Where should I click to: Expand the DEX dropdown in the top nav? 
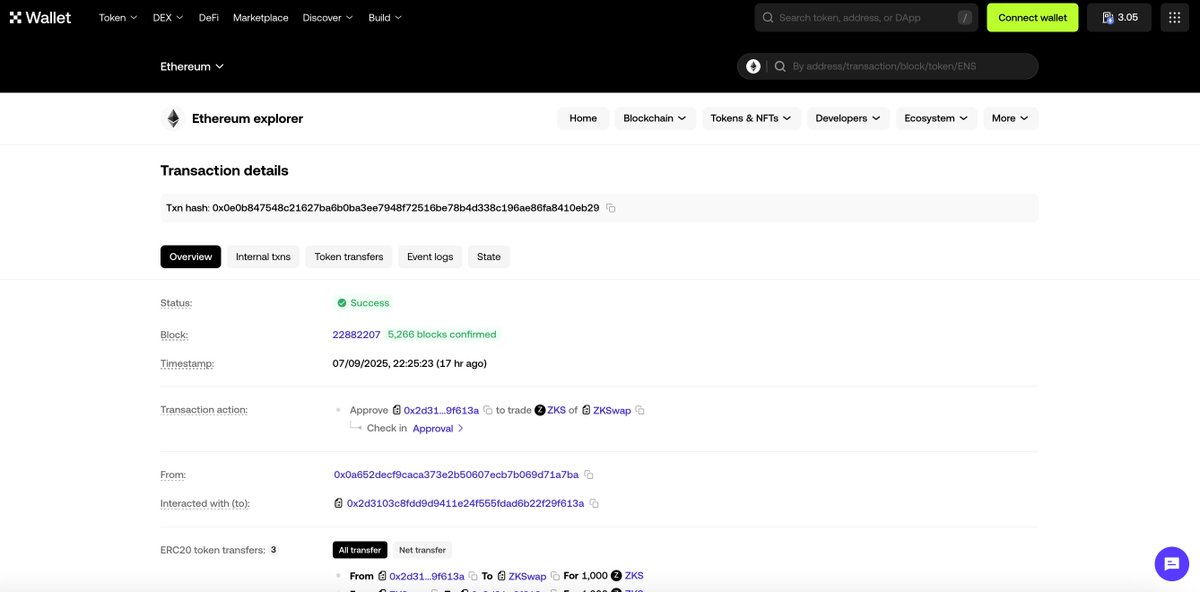[169, 17]
